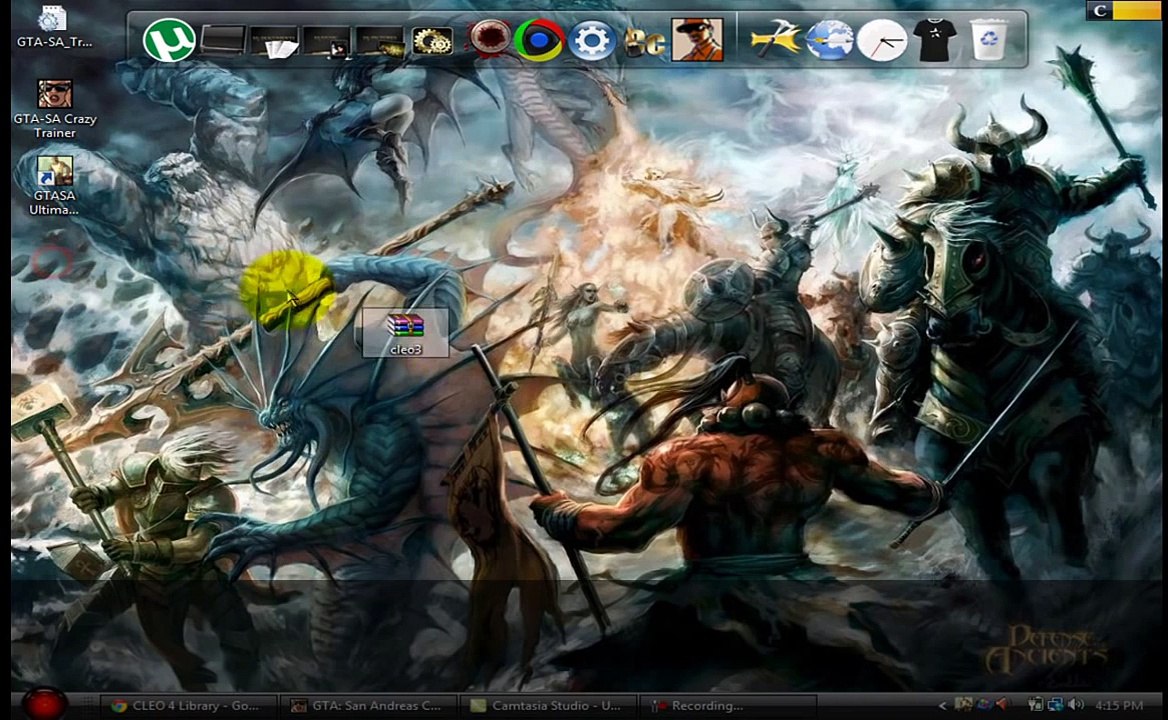Click the volume speaker tray icon
The image size is (1168, 720).
click(x=1075, y=704)
